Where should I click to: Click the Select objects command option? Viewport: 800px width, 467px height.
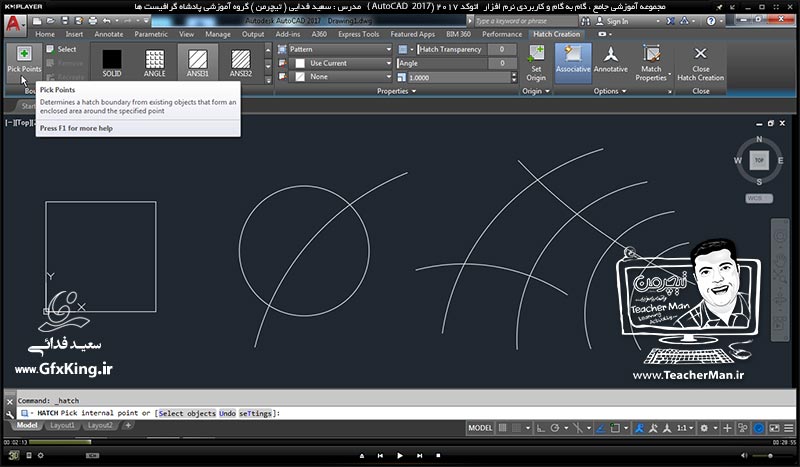[187, 413]
